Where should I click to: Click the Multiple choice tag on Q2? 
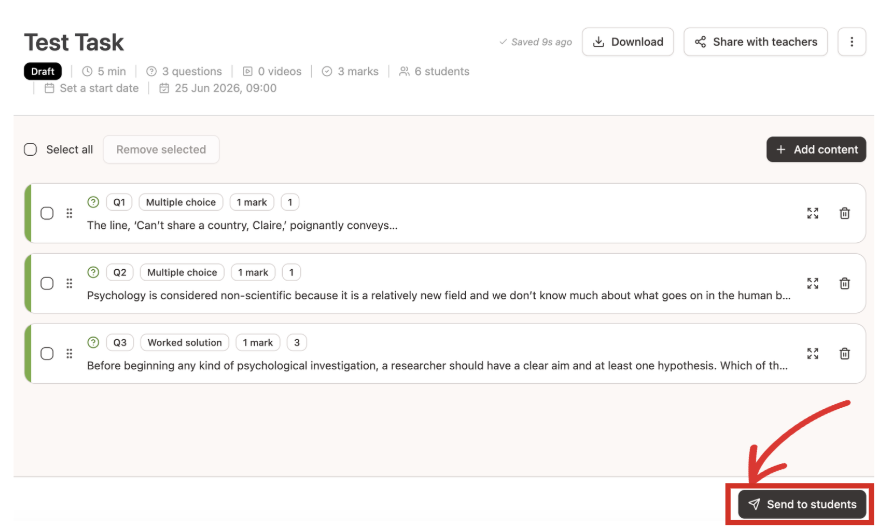pyautogui.click(x=182, y=273)
